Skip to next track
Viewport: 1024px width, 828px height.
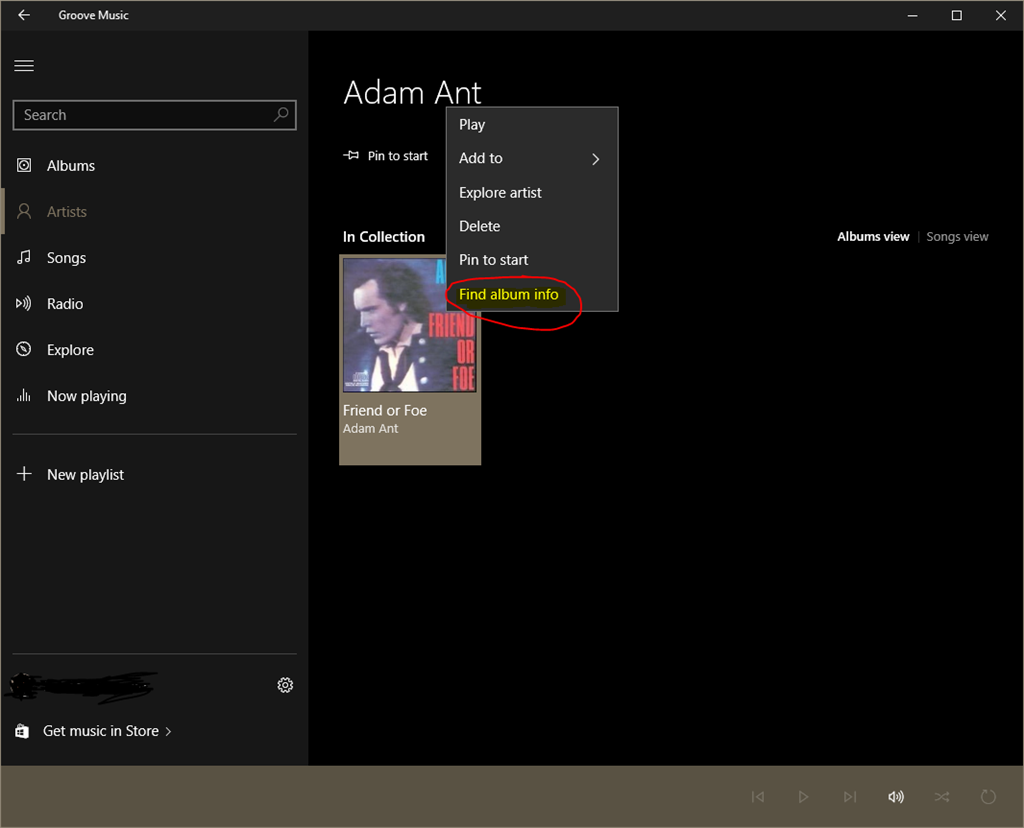tap(850, 797)
